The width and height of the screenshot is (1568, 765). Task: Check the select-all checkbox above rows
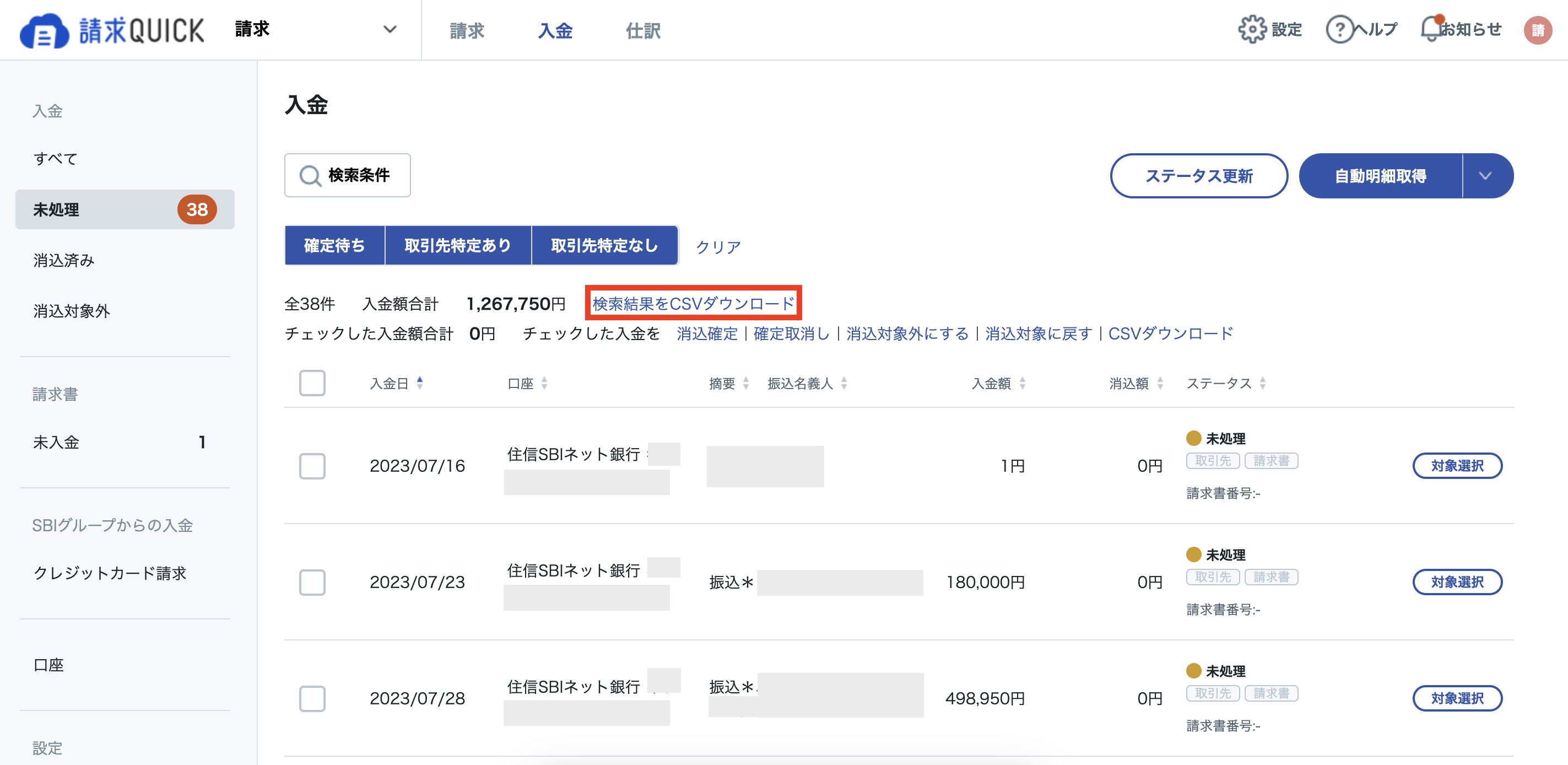[x=312, y=383]
